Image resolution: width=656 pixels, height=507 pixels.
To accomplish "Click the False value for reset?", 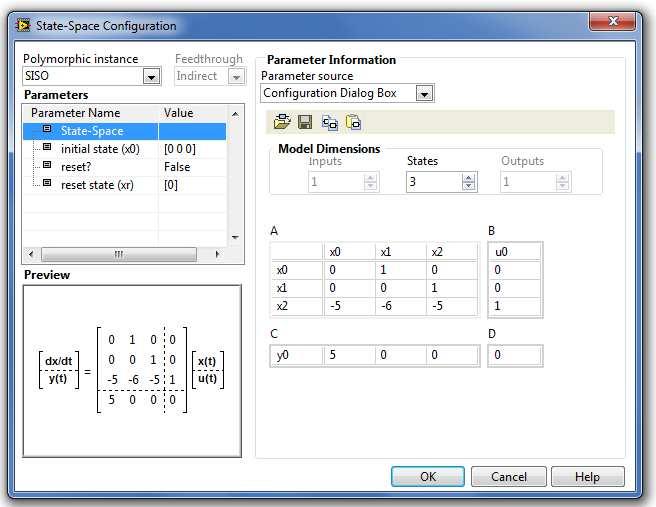I will tap(177, 167).
